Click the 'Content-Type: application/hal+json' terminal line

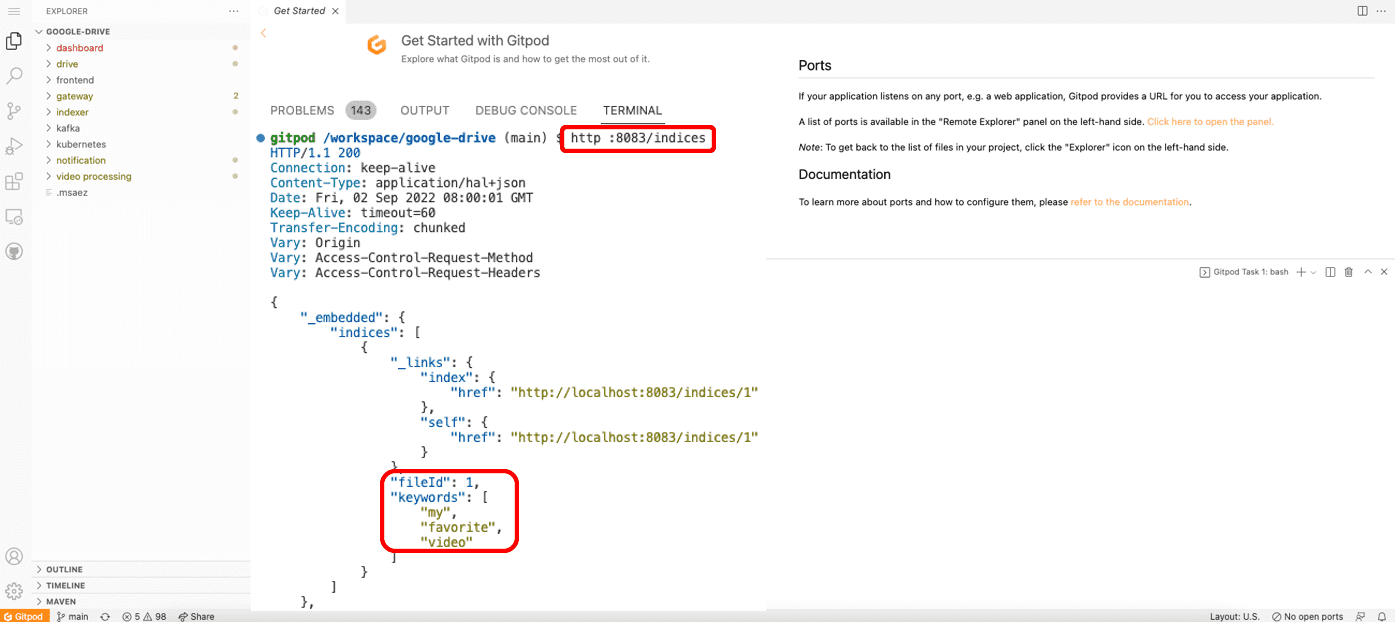pos(398,183)
